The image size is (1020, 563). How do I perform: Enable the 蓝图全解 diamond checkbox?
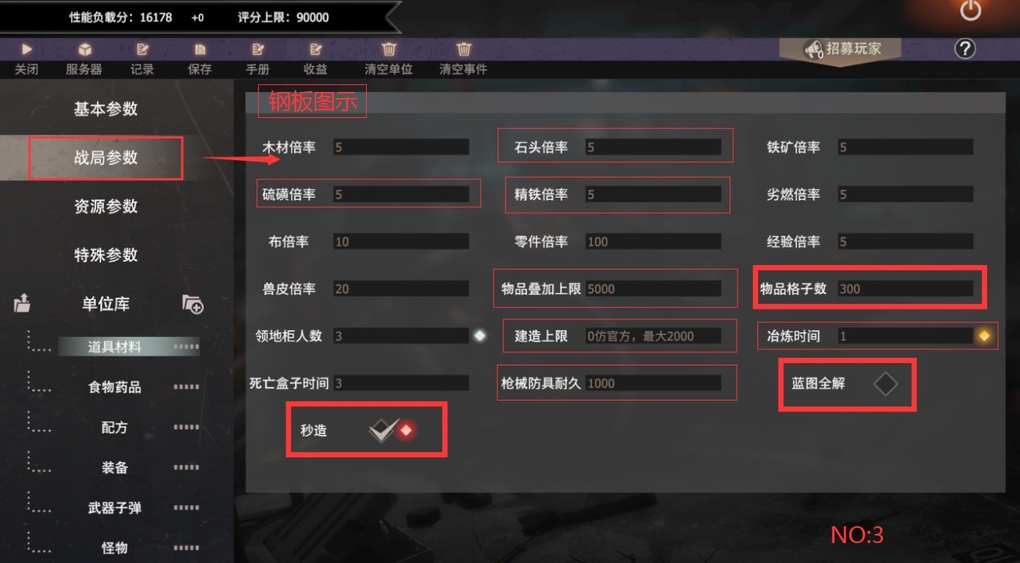(x=885, y=383)
